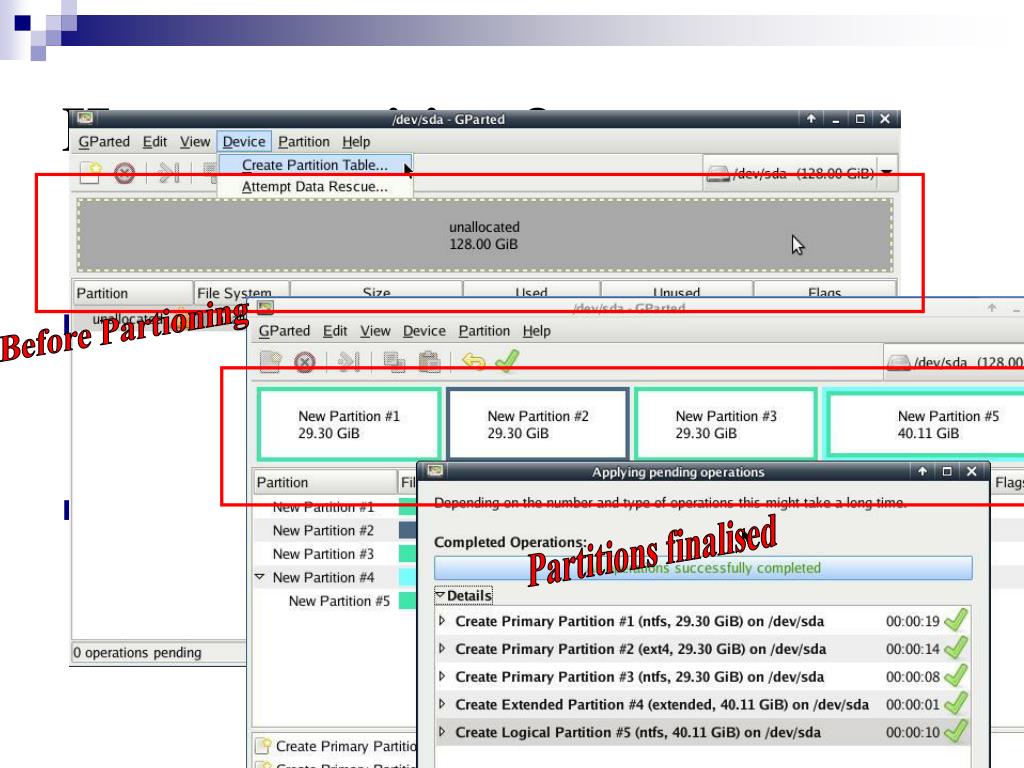Open device dropdown arrow in back GParted window
Image resolution: width=1024 pixels, height=768 pixels.
pos(887,172)
